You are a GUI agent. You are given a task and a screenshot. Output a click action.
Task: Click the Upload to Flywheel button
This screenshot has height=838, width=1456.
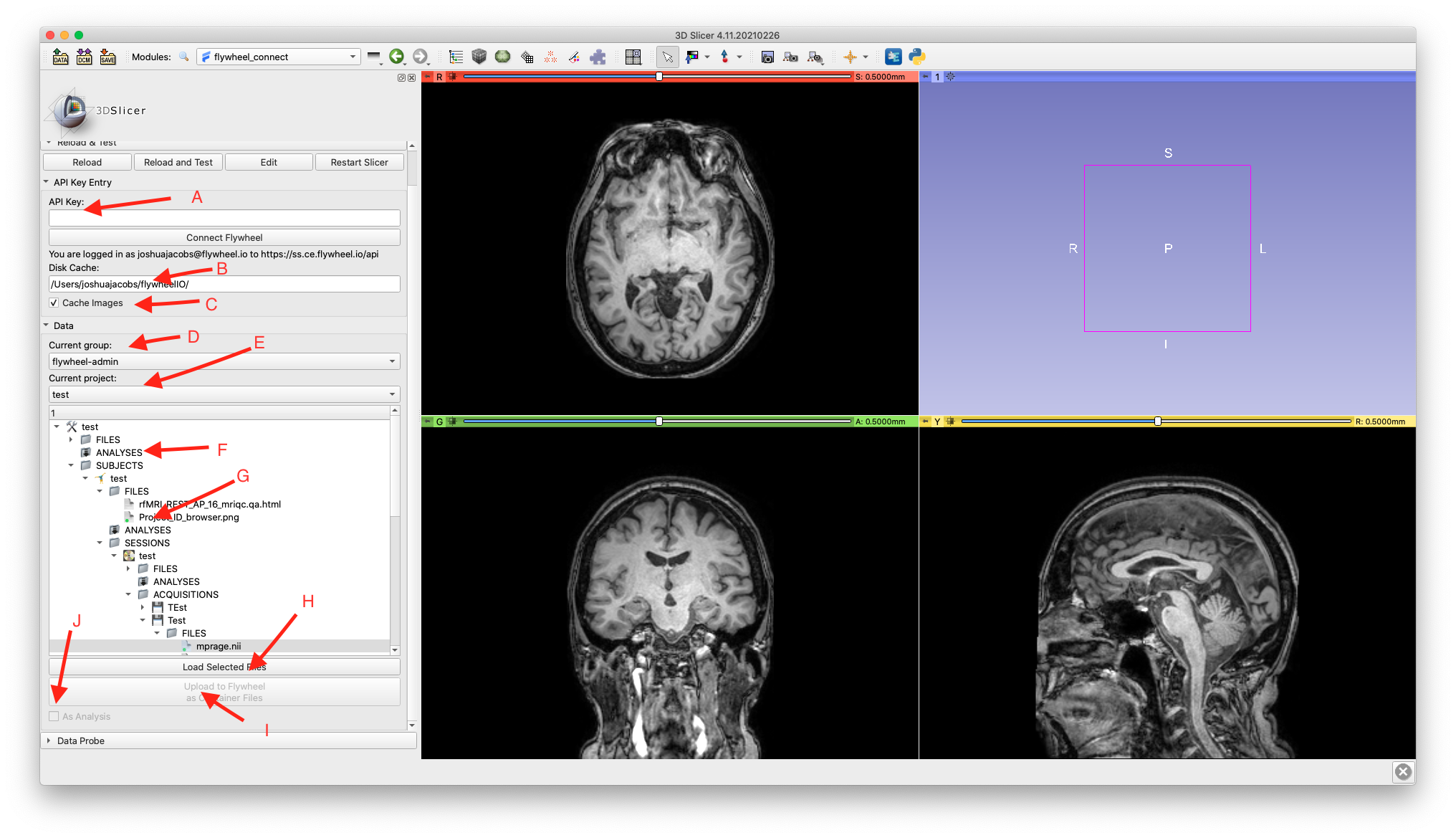point(224,692)
